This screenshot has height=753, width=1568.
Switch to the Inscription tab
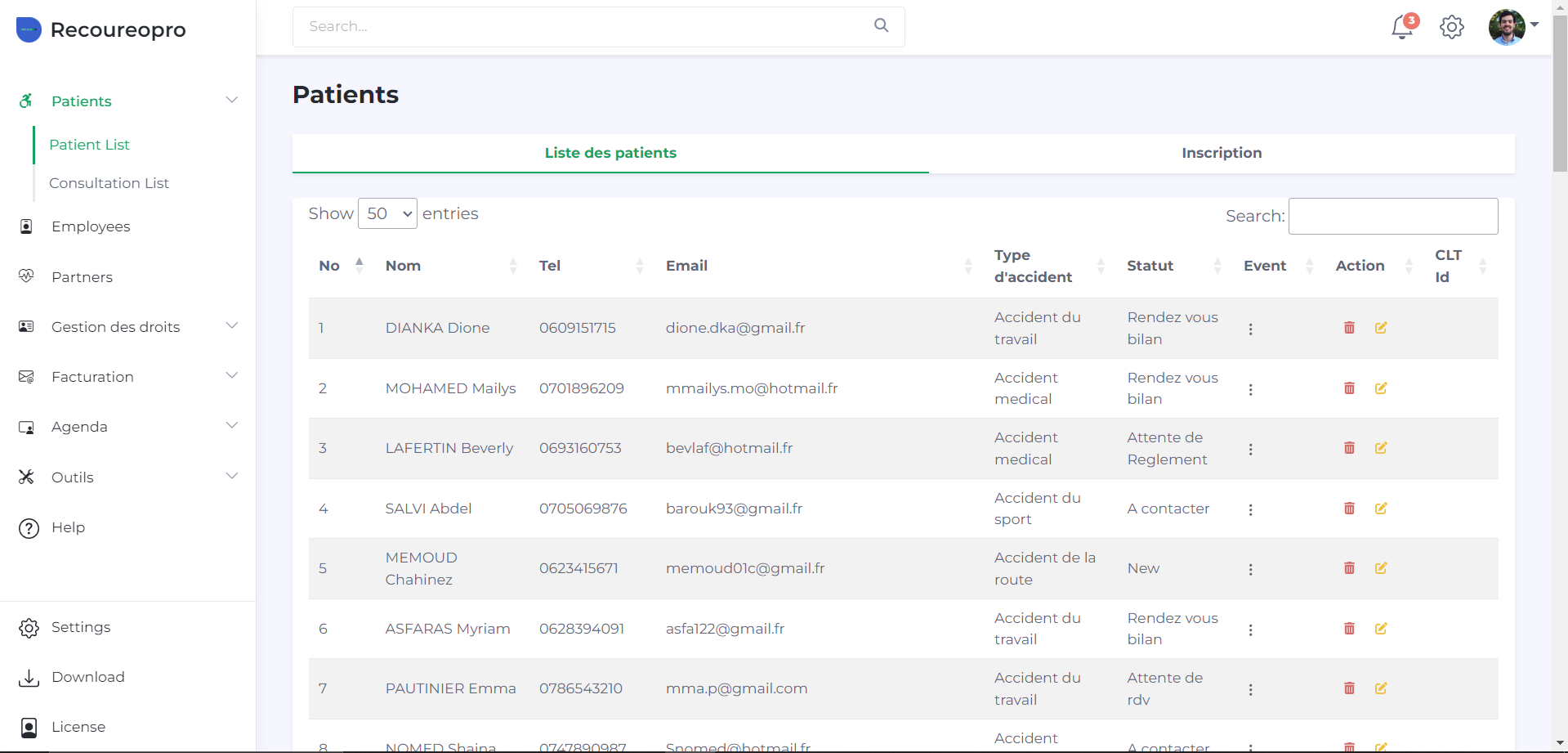point(1221,153)
